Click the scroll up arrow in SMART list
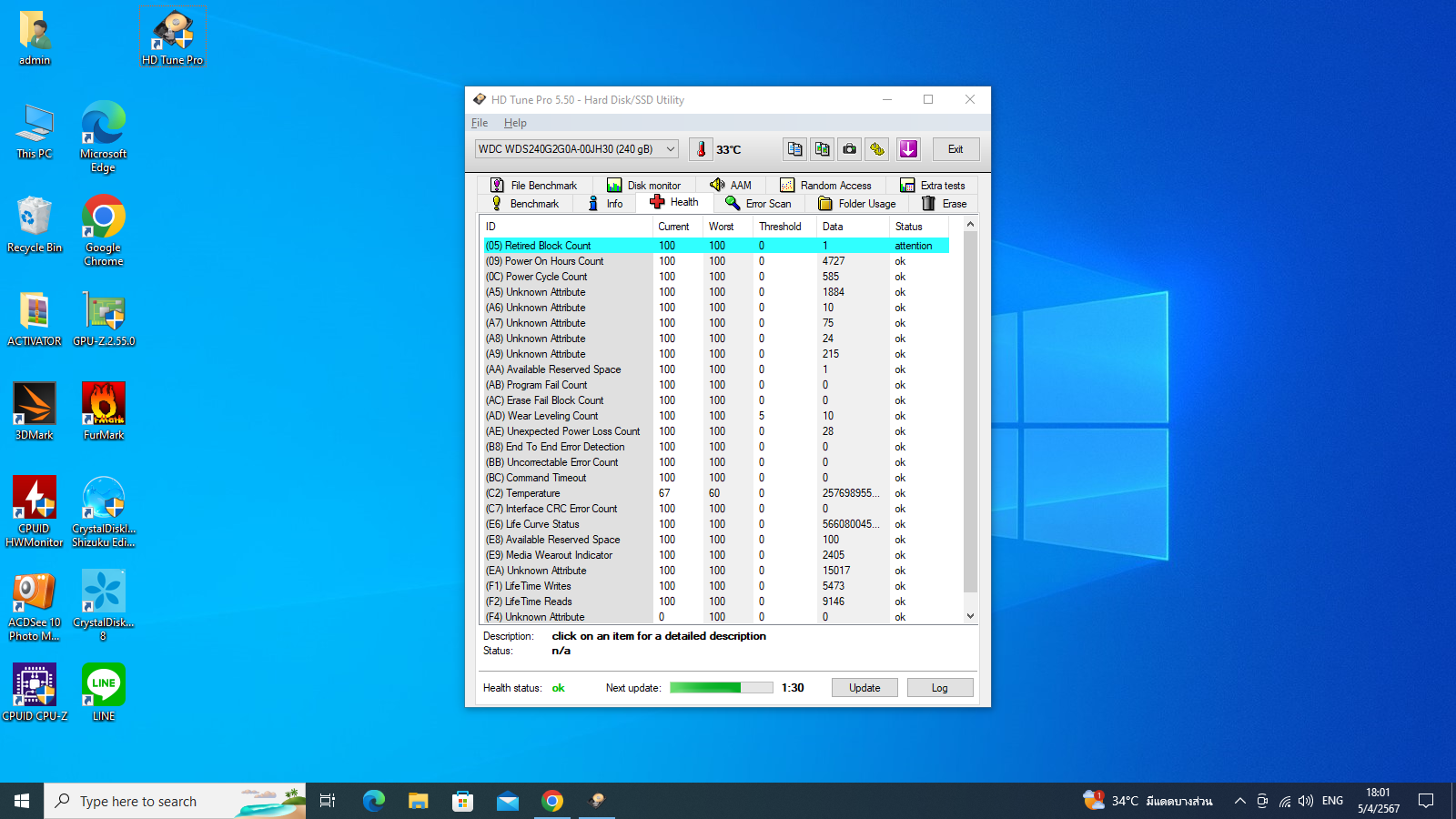 [x=970, y=224]
